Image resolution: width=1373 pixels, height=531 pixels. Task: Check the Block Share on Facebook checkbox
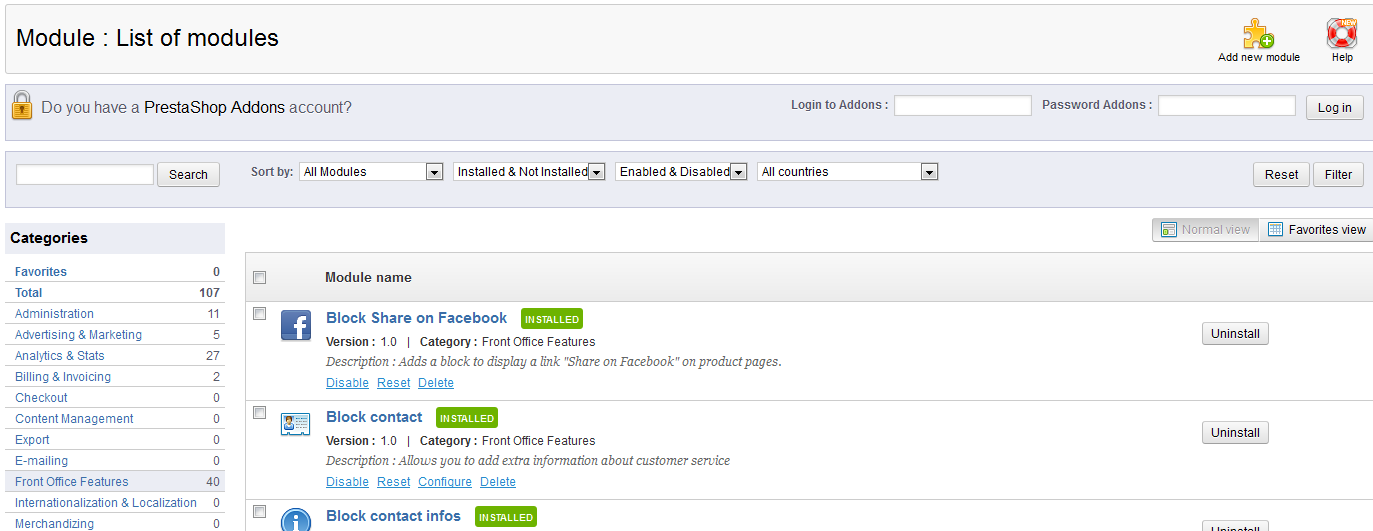click(x=260, y=314)
